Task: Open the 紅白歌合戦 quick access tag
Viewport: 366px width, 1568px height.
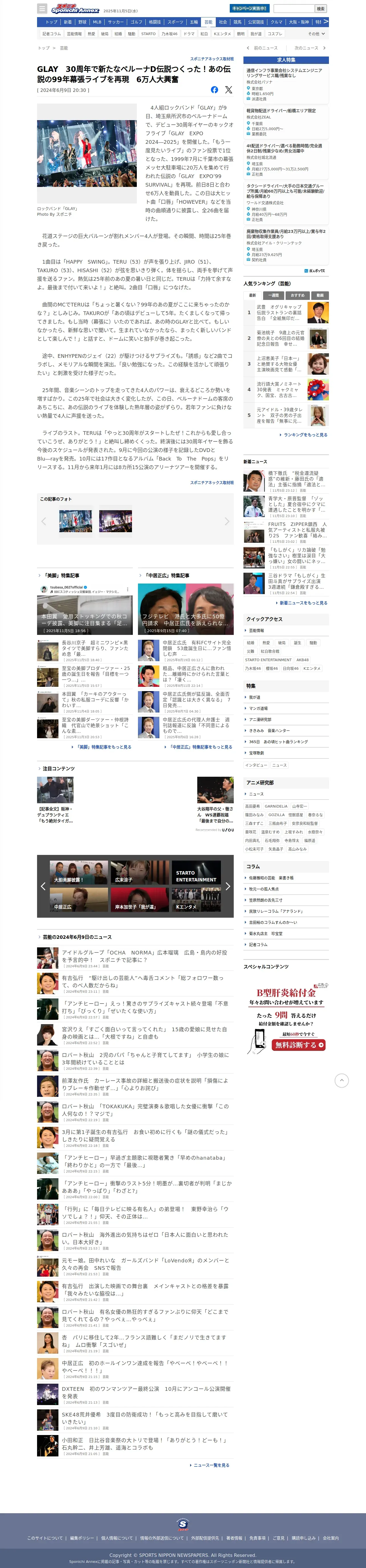Action: [270, 651]
